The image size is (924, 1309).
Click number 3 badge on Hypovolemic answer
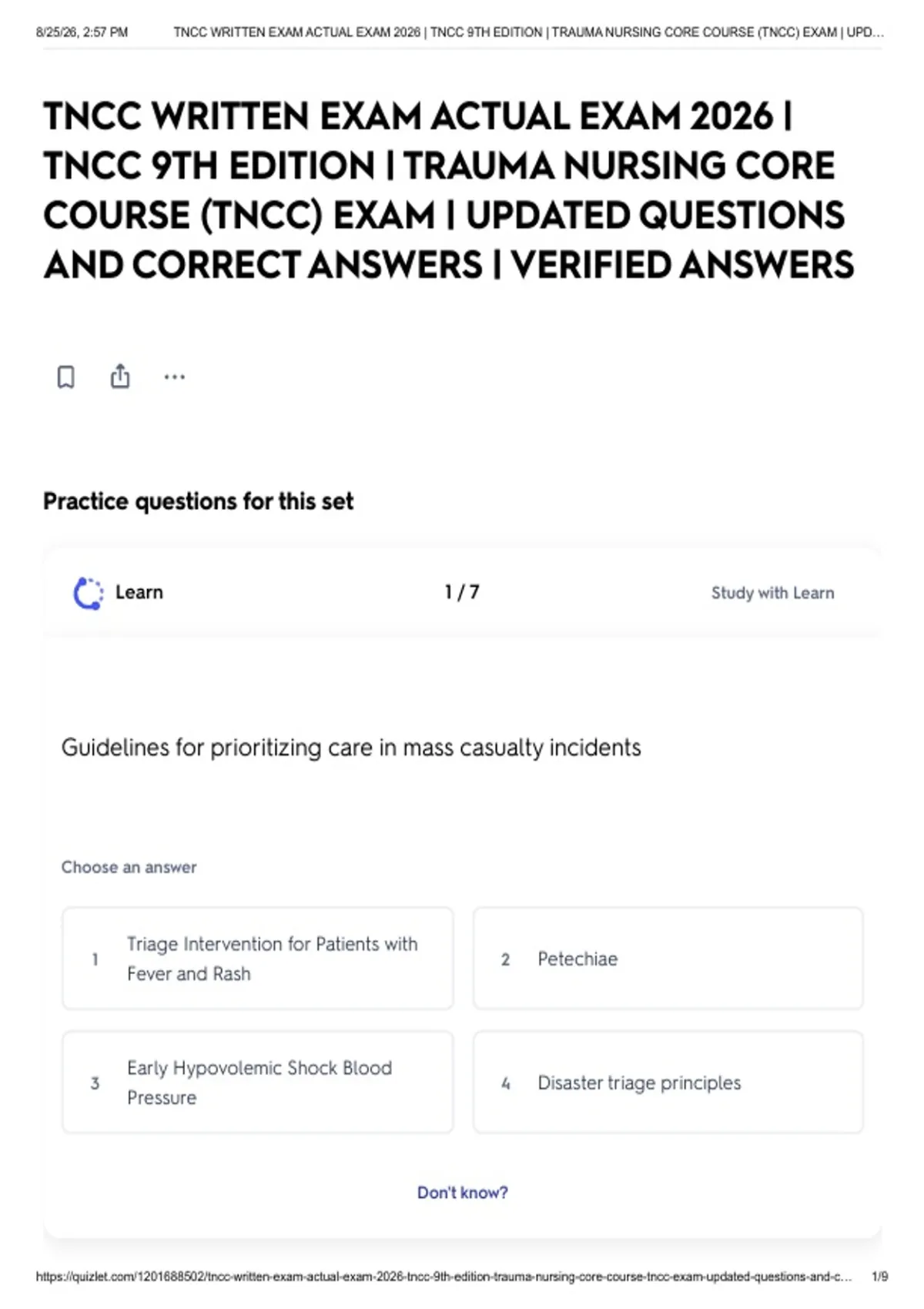[95, 1083]
